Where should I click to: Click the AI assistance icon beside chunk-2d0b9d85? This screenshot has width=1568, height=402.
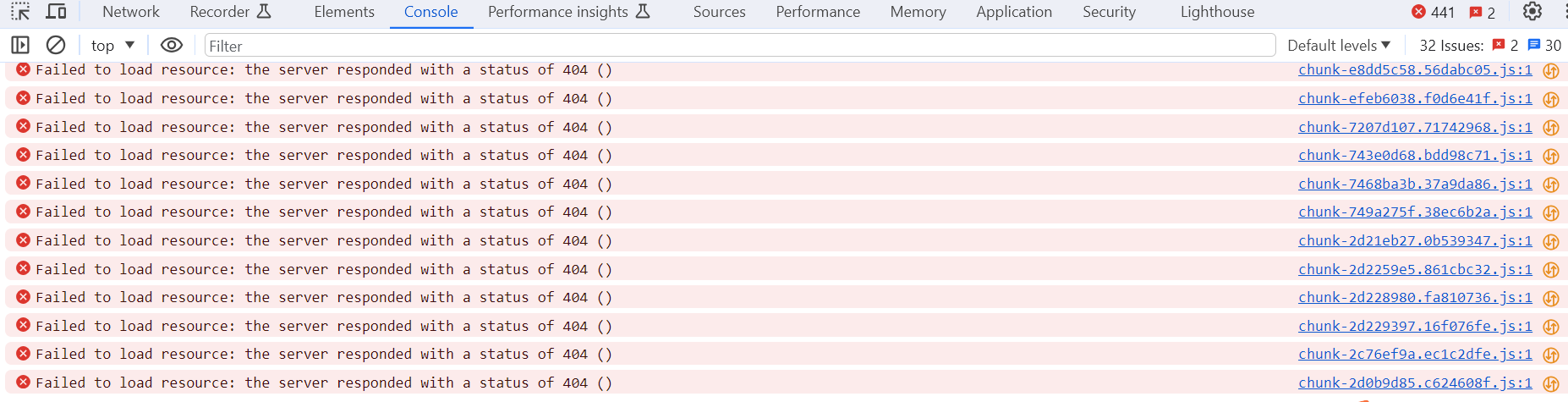click(1551, 384)
